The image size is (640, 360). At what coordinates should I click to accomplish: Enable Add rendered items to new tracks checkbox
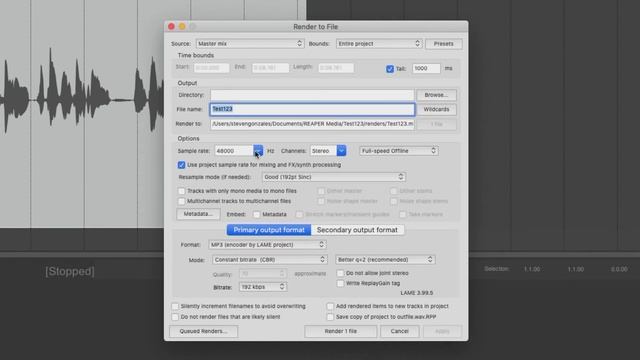[330, 306]
